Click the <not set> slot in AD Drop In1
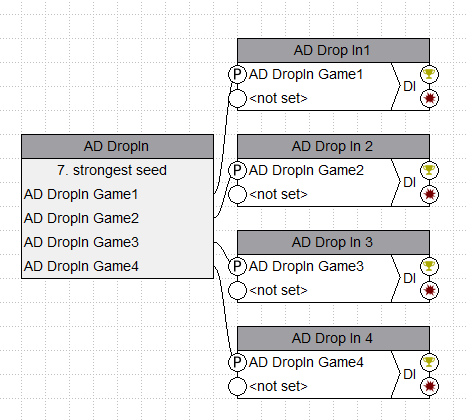This screenshot has width=468, height=420. (278, 98)
